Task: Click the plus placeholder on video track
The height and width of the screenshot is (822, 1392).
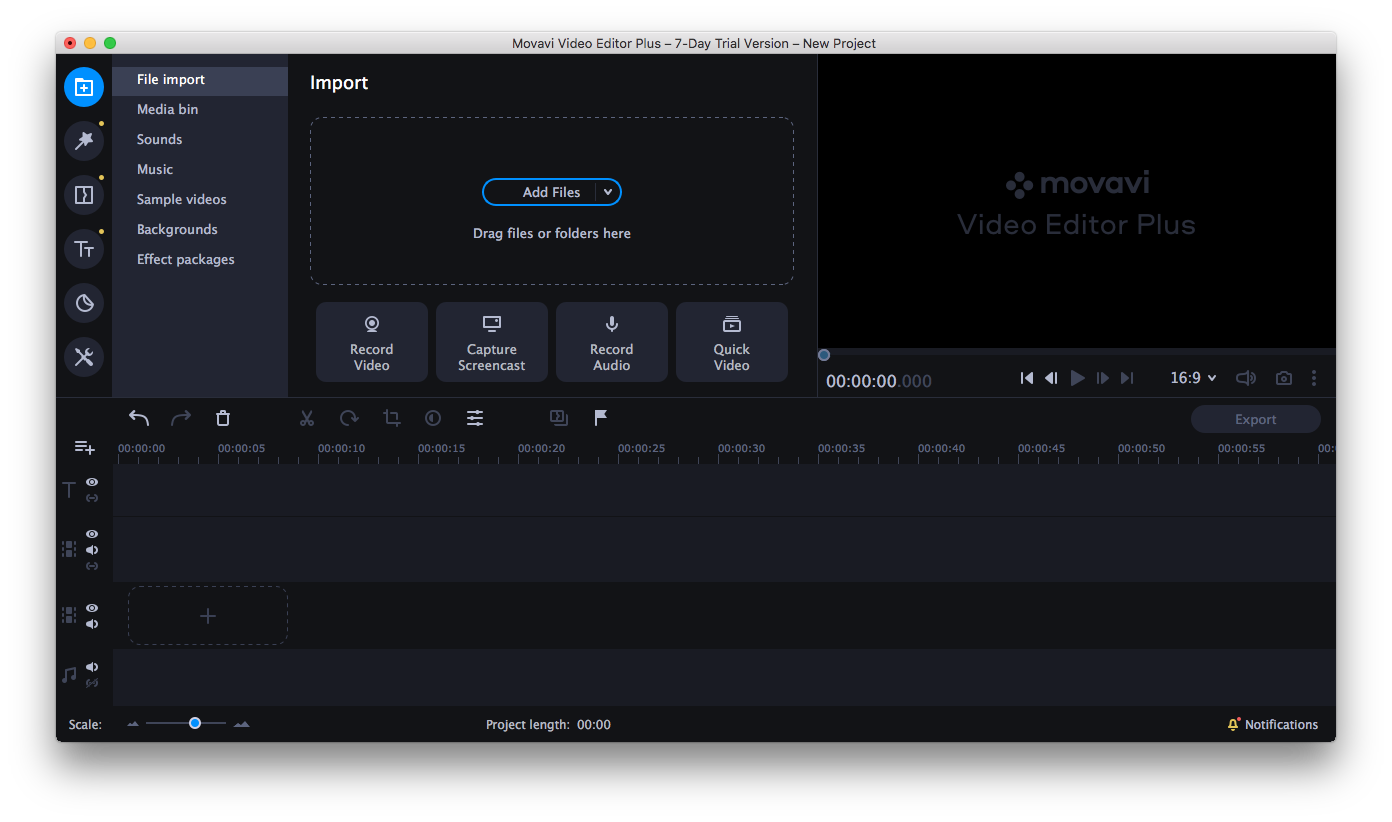Action: click(208, 616)
